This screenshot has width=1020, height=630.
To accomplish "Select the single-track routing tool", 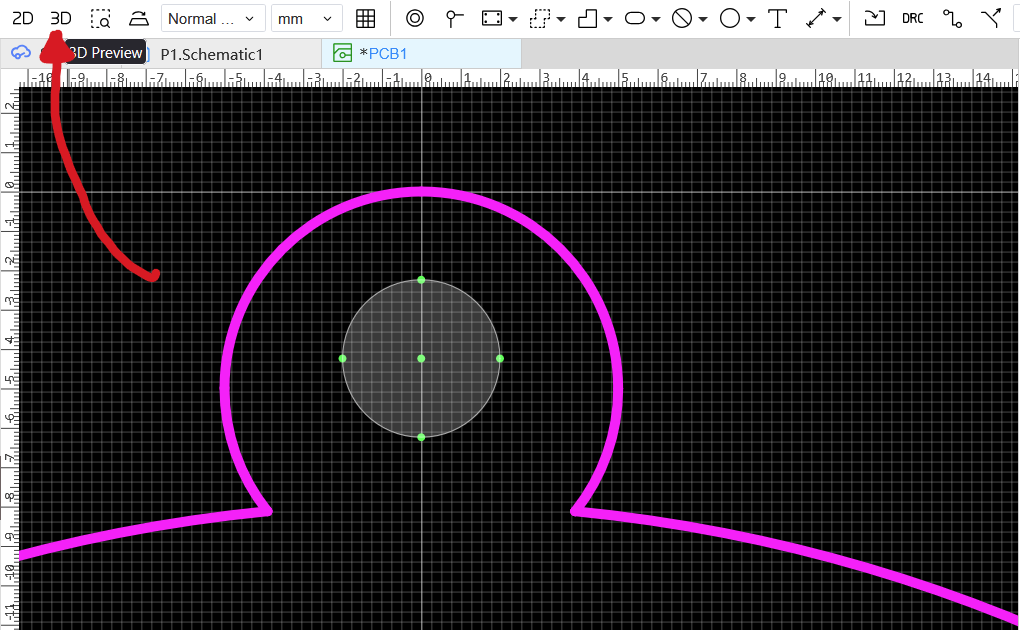I will pyautogui.click(x=952, y=18).
